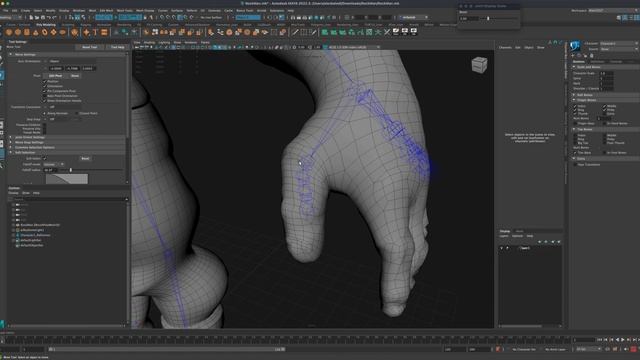Click Reset button in Soft Selection
The width and height of the screenshot is (640, 360).
pos(85,158)
